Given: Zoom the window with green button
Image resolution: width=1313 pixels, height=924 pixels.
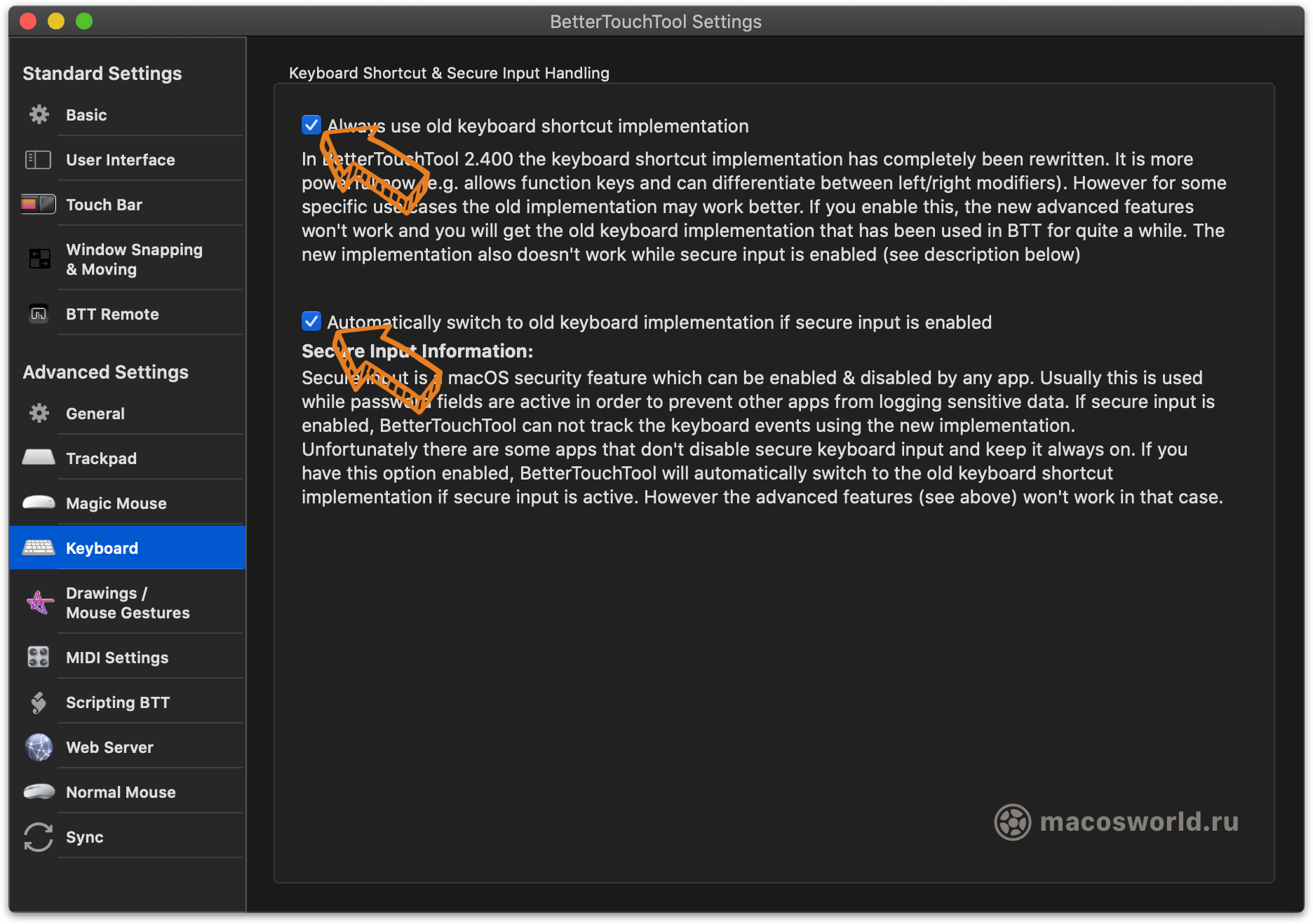Looking at the screenshot, I should tap(84, 21).
